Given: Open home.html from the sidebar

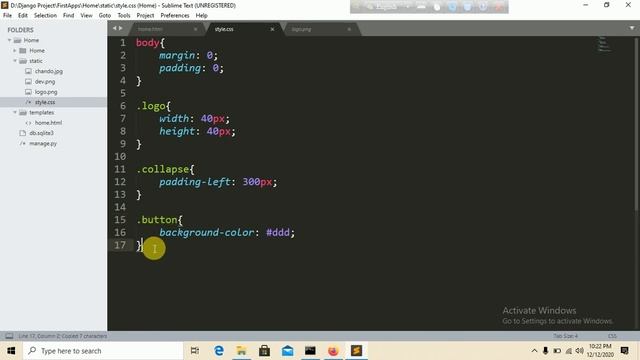Looking at the screenshot, I should tap(48, 123).
